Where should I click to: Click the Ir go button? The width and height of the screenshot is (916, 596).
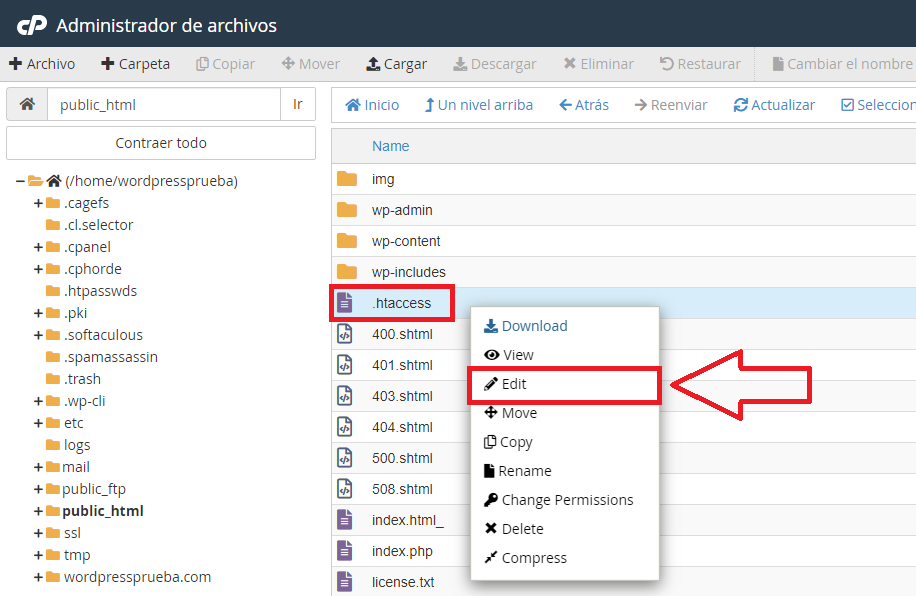298,104
